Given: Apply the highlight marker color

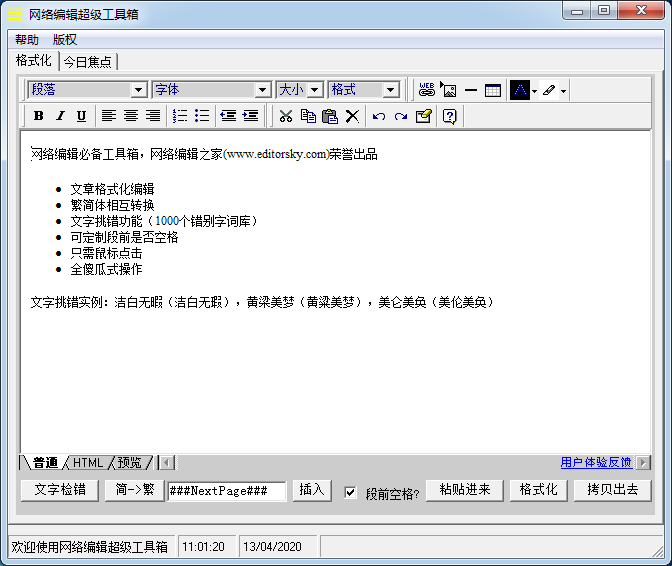Looking at the screenshot, I should coord(549,90).
